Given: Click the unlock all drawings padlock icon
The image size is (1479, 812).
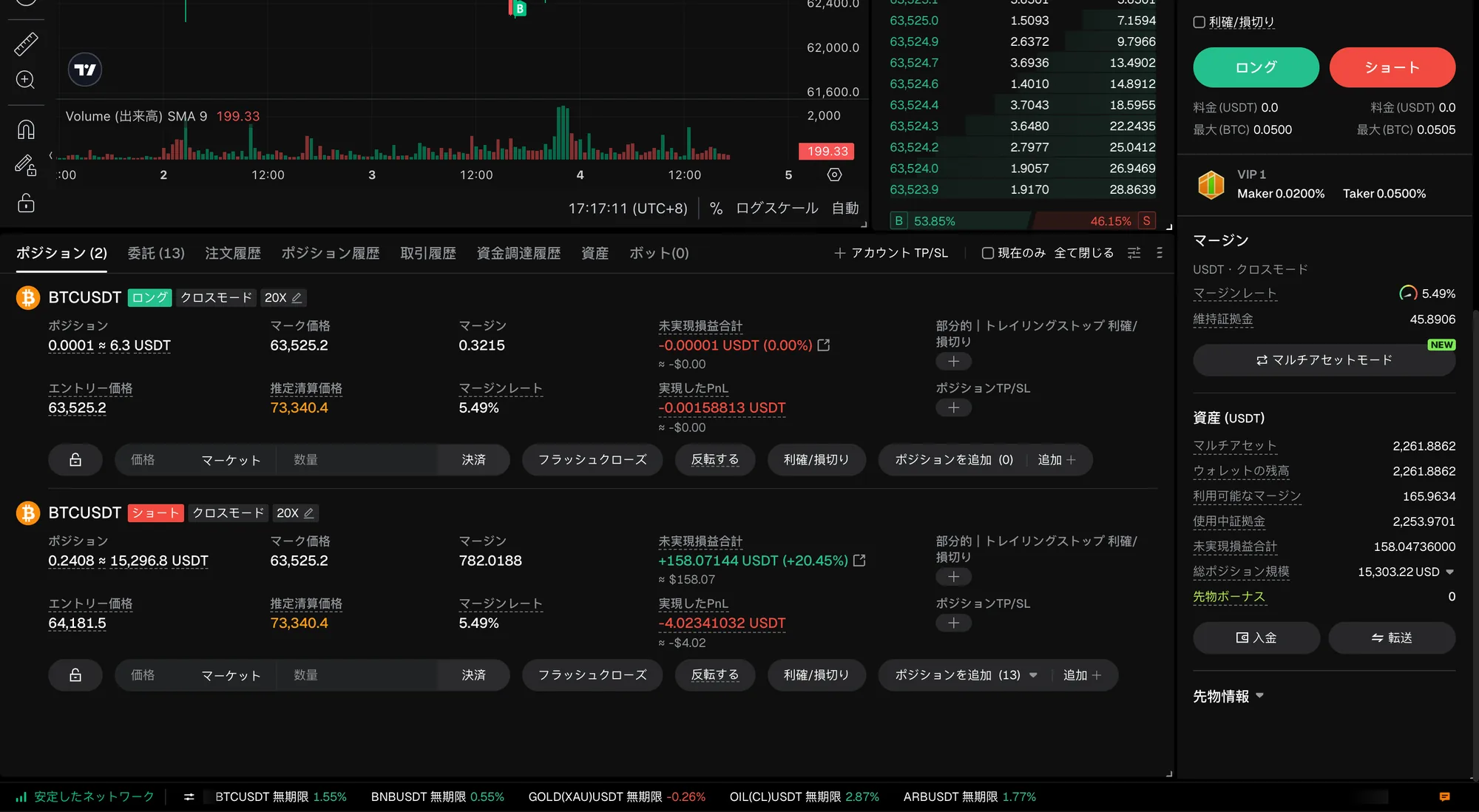Looking at the screenshot, I should tap(26, 203).
